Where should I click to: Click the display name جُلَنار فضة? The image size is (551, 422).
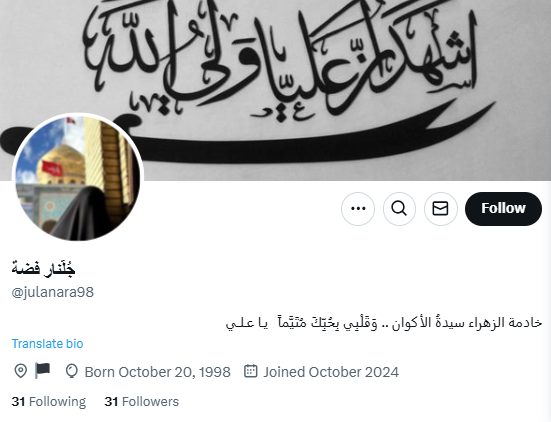(x=44, y=269)
